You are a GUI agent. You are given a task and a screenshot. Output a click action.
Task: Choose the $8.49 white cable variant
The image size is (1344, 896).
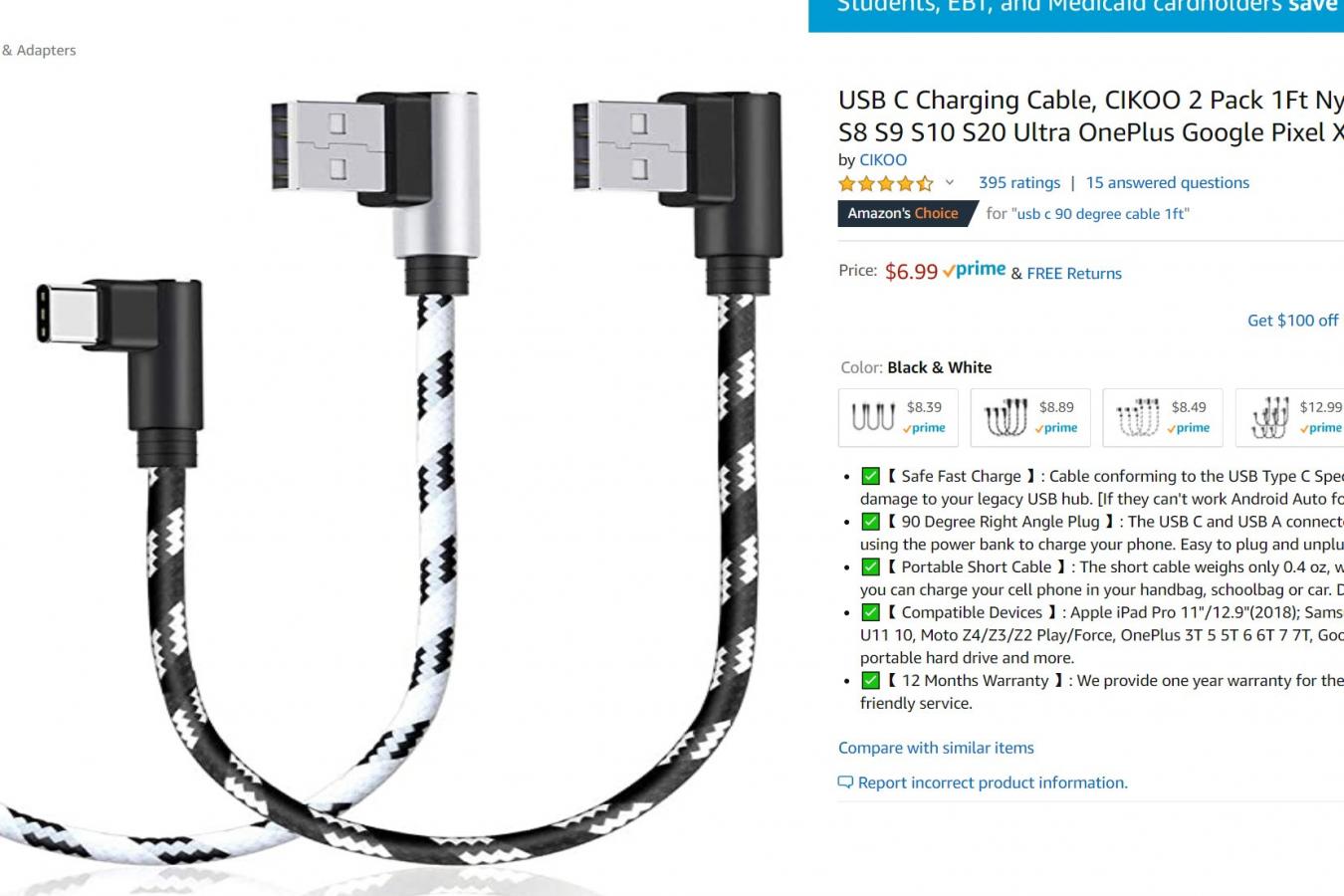[x=1163, y=417]
